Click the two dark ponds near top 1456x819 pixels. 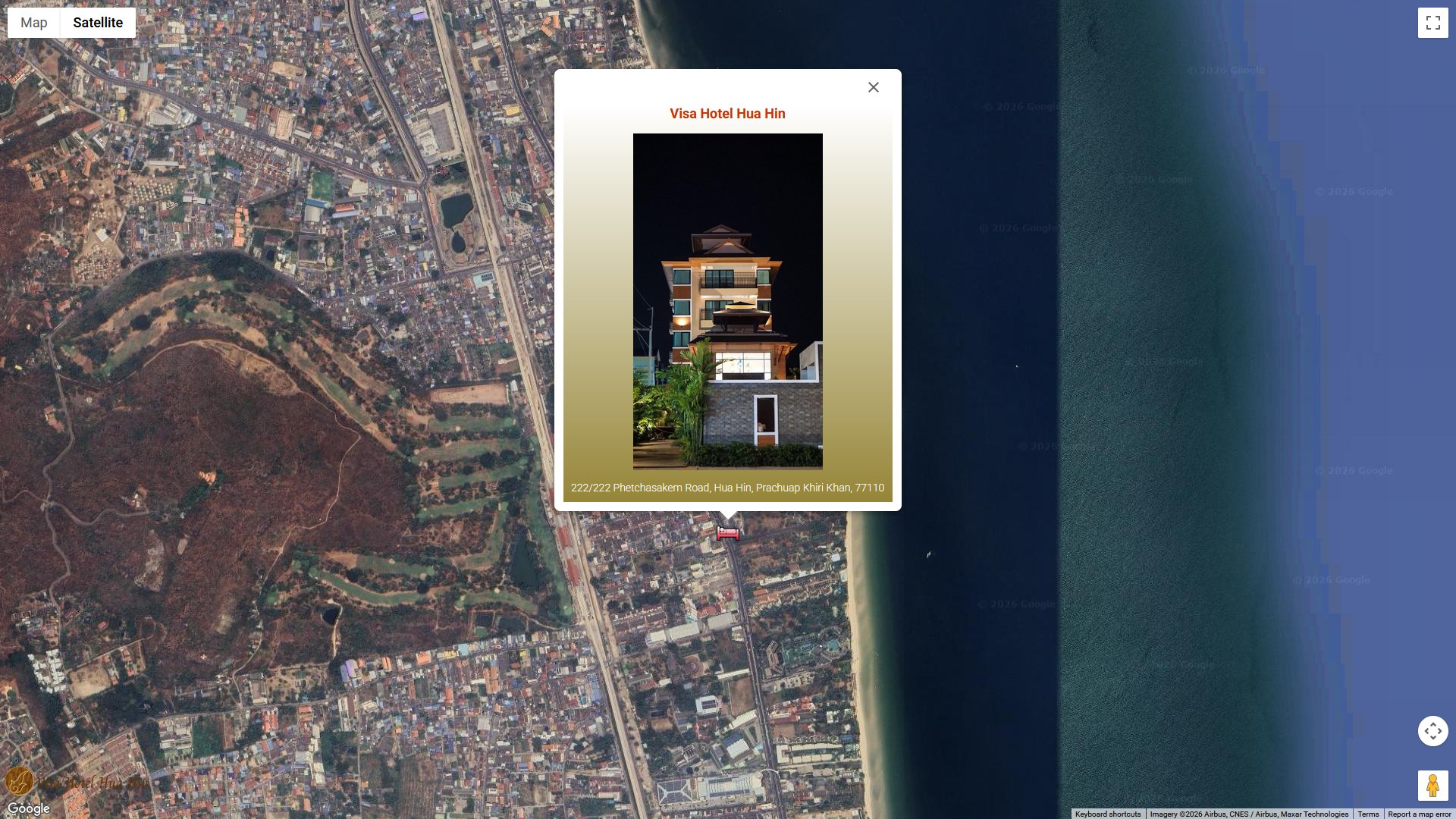(457, 218)
